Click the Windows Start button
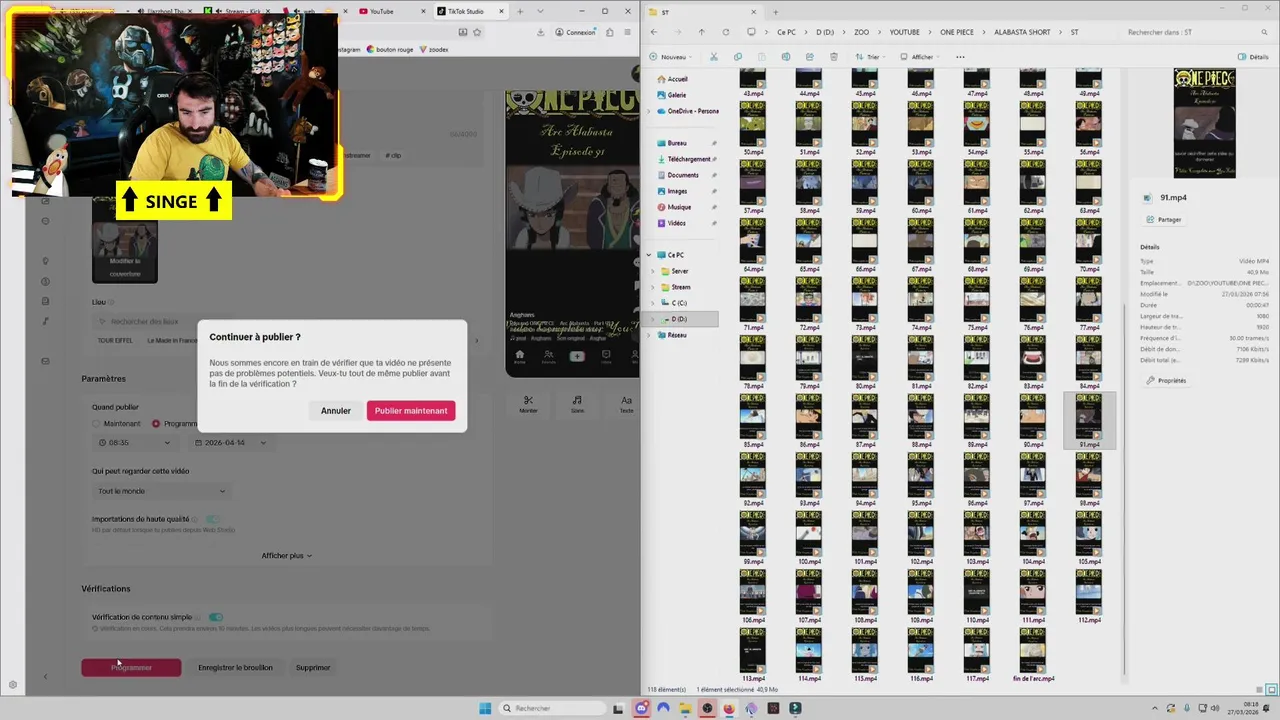The width and height of the screenshot is (1280, 720). click(x=485, y=708)
